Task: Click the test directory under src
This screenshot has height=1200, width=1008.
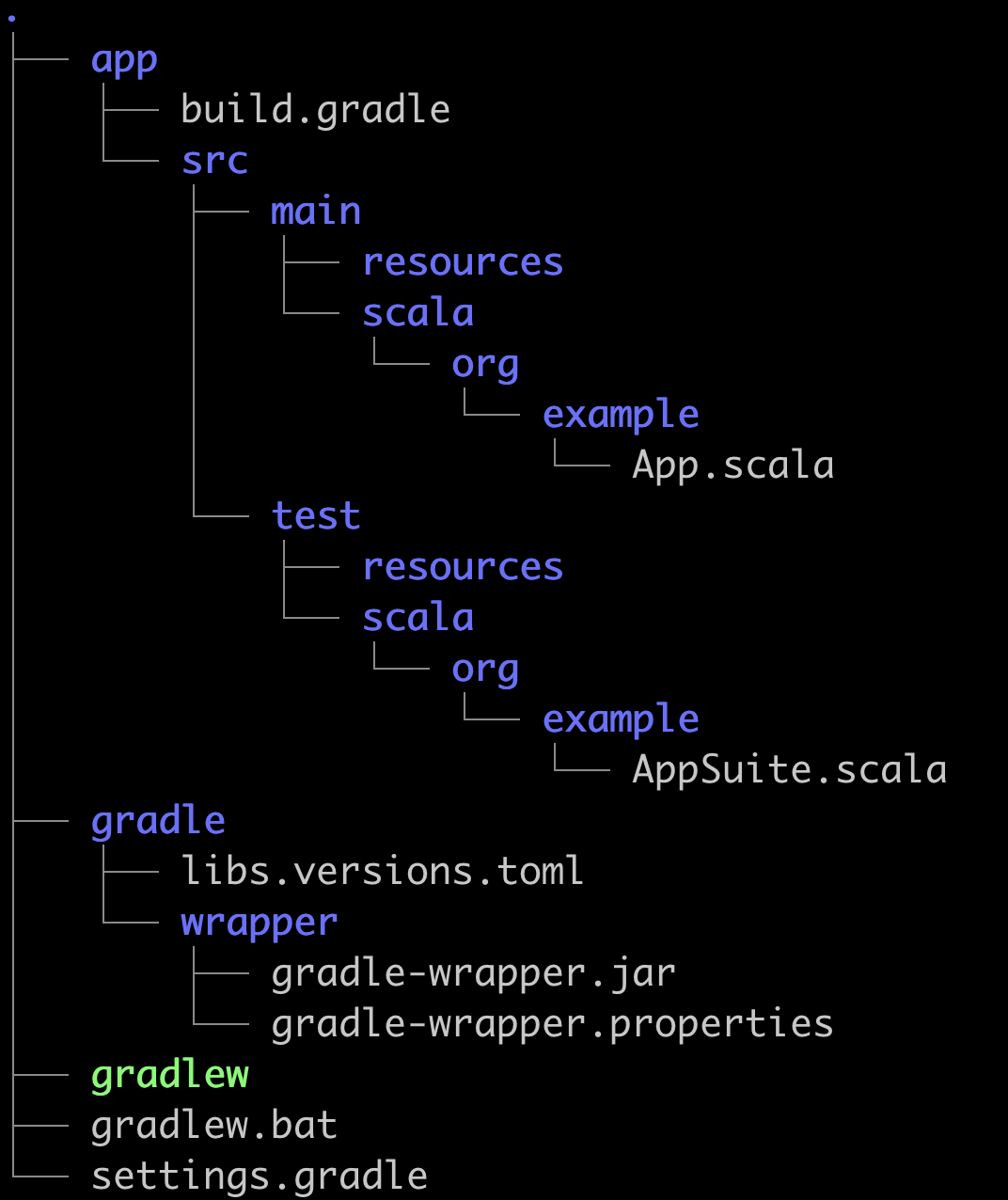Action: [316, 516]
